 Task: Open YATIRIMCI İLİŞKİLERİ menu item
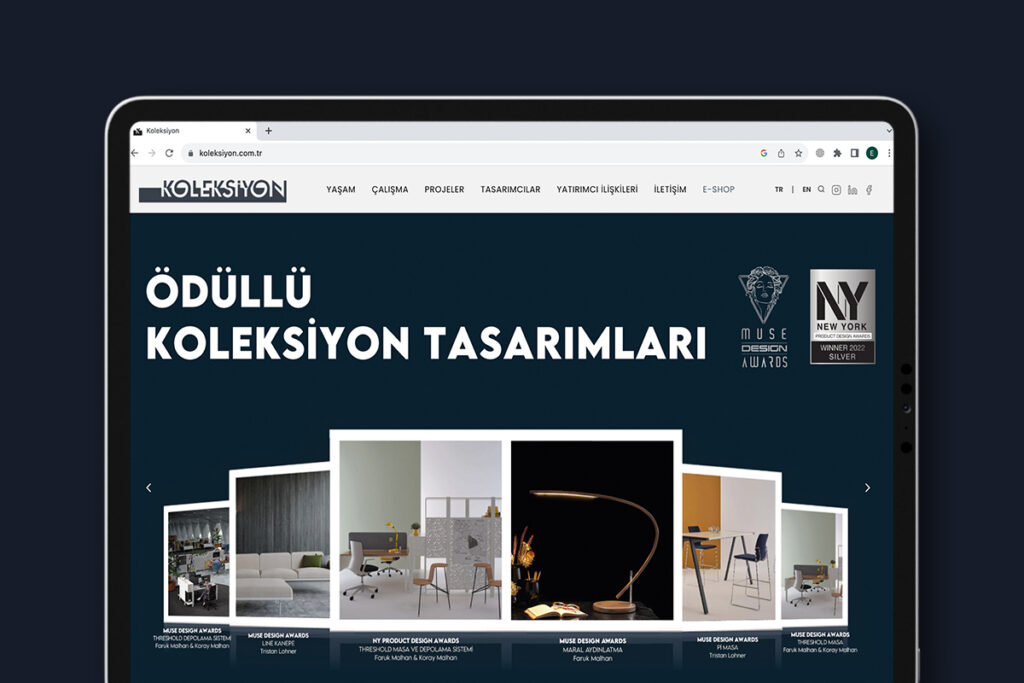click(597, 189)
